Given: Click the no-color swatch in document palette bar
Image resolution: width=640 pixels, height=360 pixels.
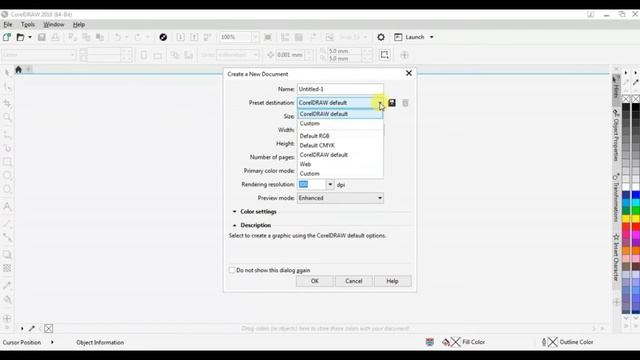Looking at the screenshot, I should click(49, 328).
